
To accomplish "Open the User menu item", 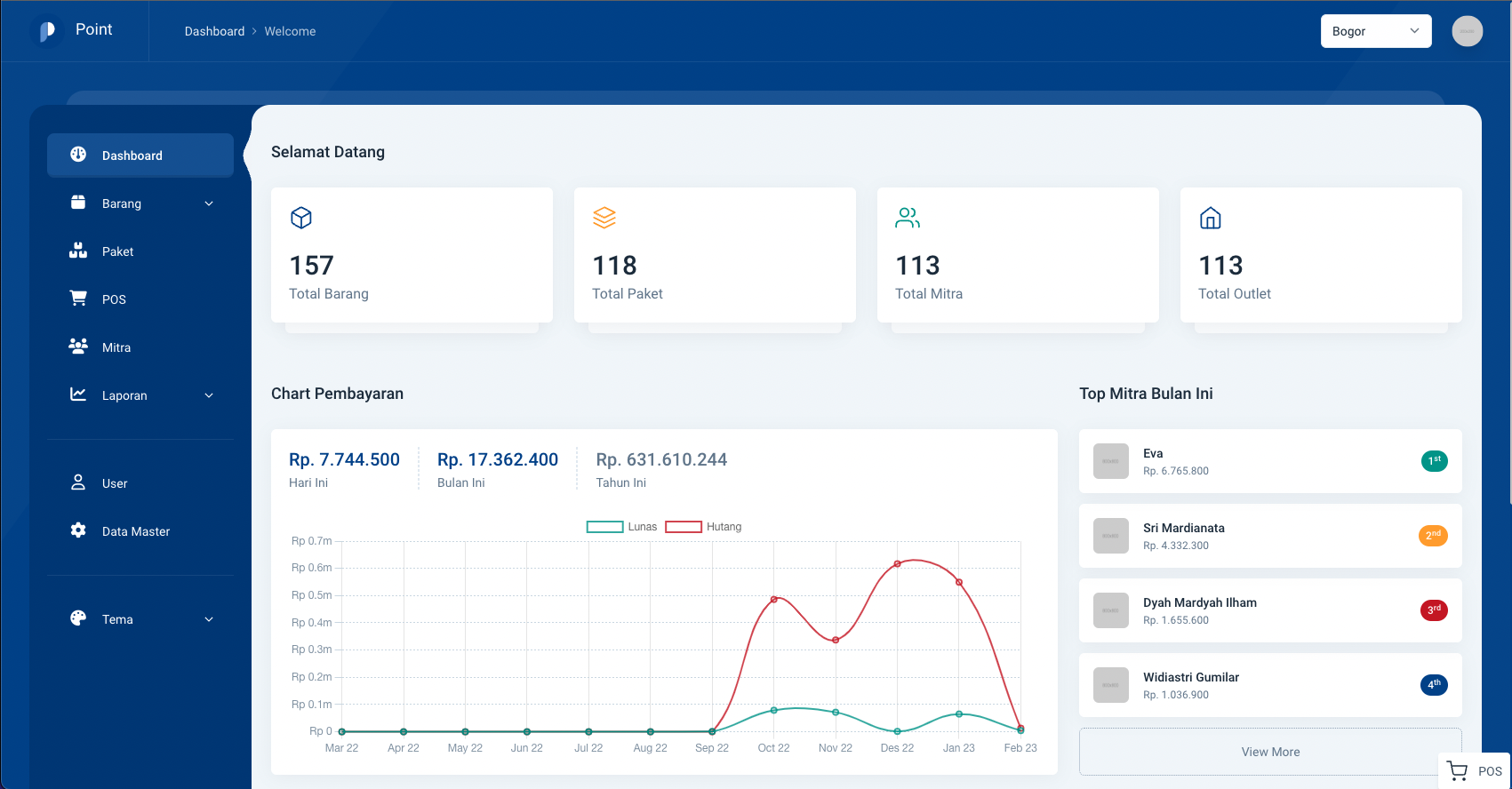I will coord(140,483).
